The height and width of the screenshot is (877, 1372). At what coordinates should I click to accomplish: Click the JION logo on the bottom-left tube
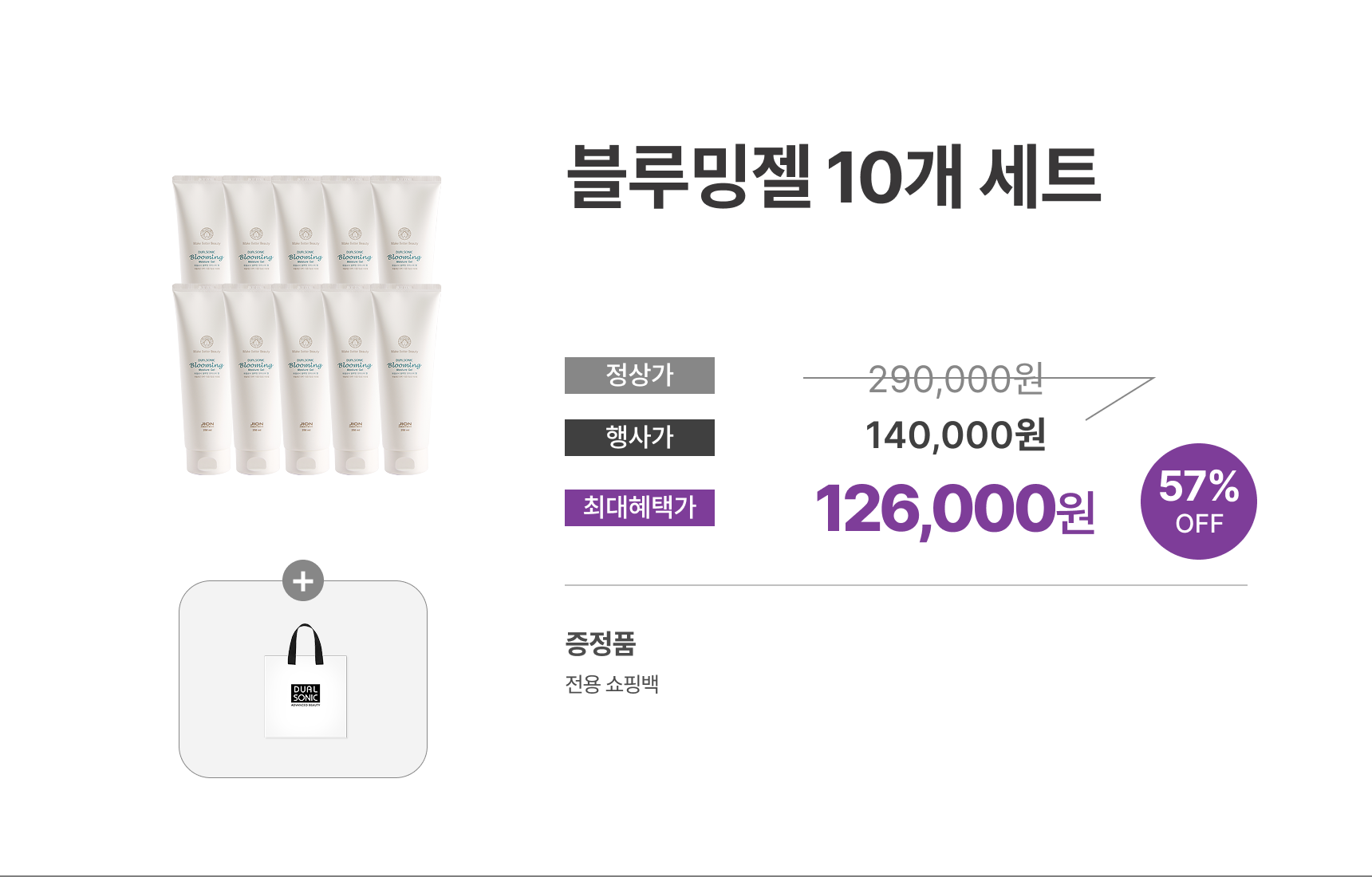coord(207,425)
